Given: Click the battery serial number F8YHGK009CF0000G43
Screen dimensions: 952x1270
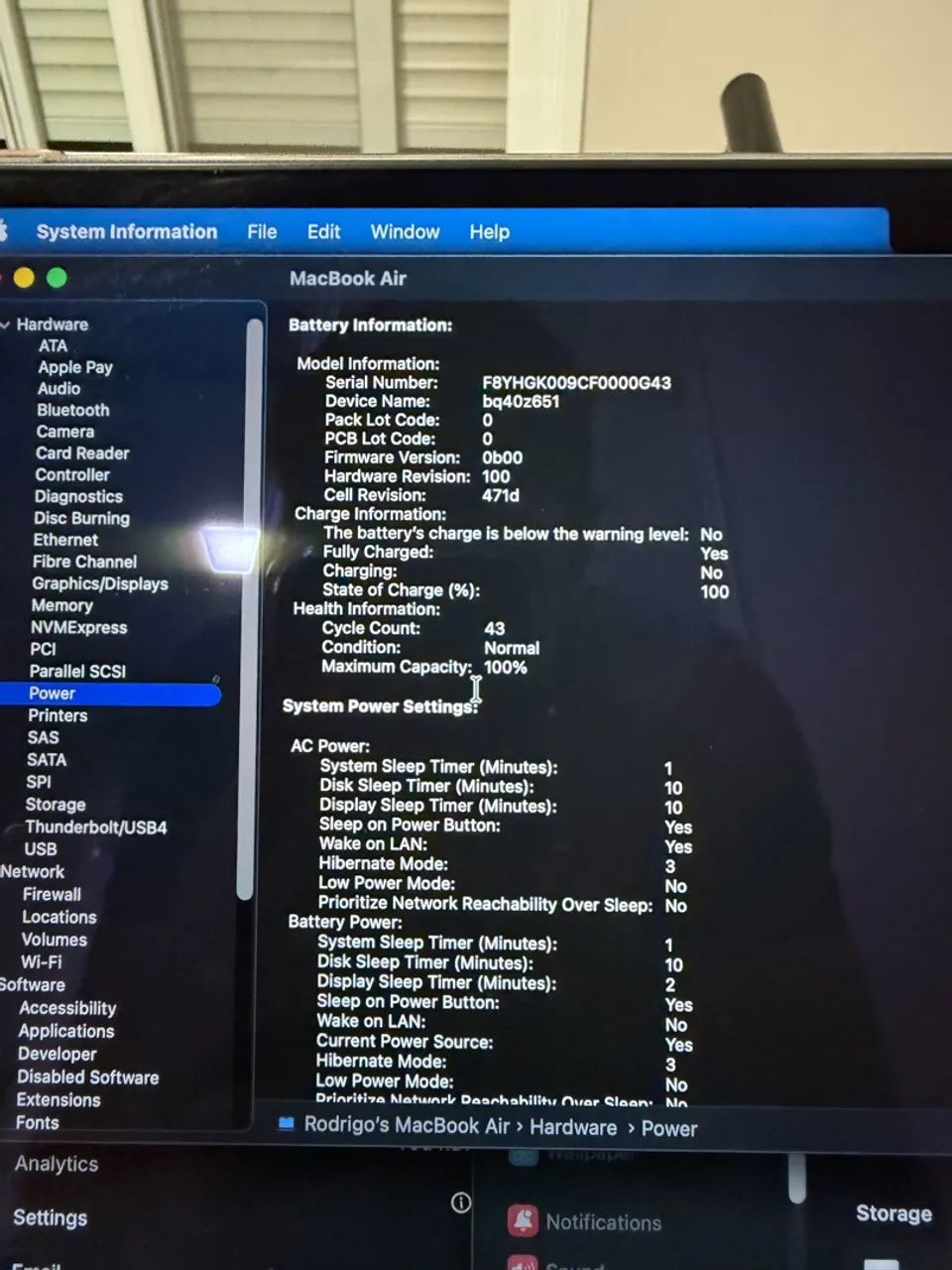Looking at the screenshot, I should coord(577,383).
